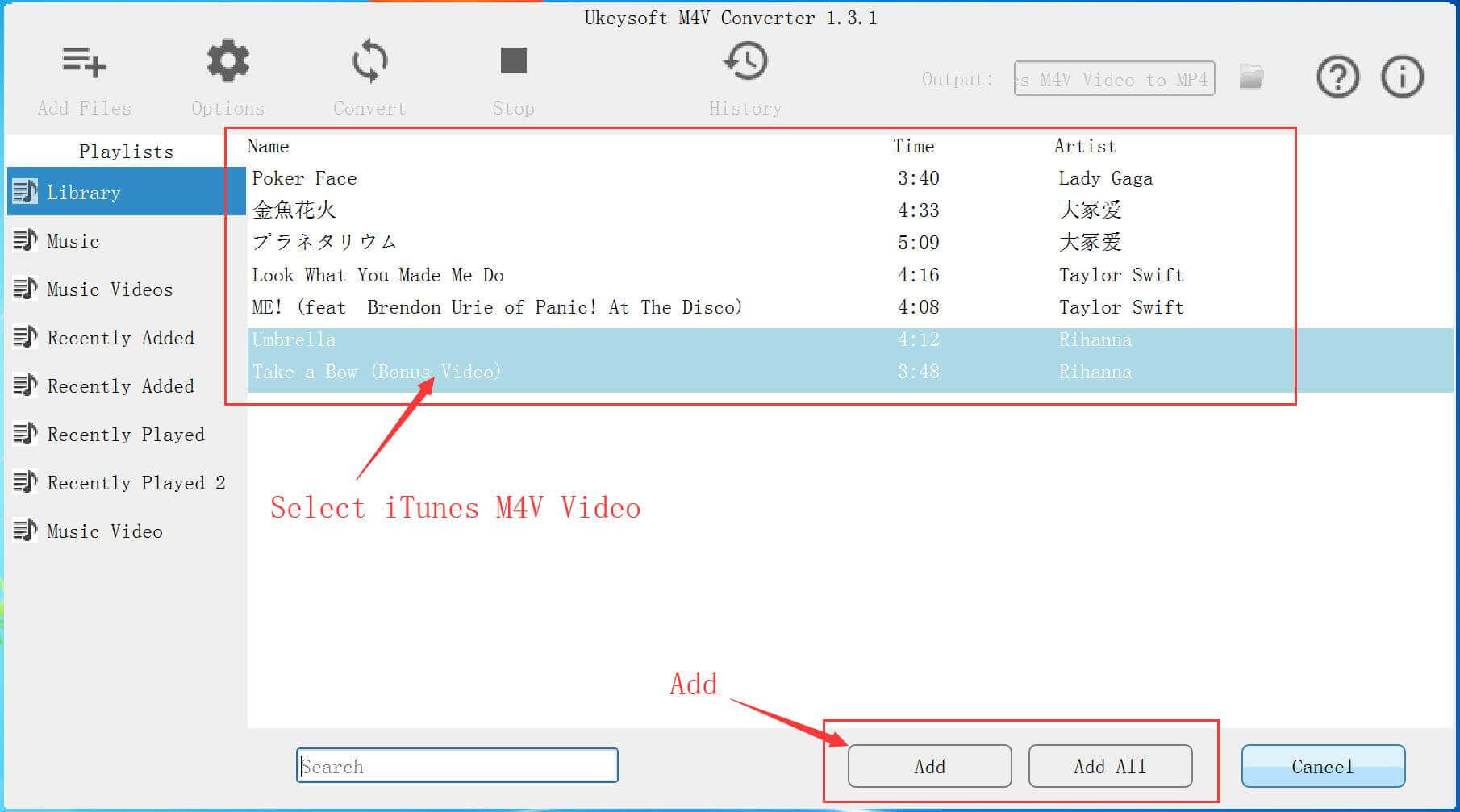
Task: Open the Help question mark icon
Action: 1337,77
